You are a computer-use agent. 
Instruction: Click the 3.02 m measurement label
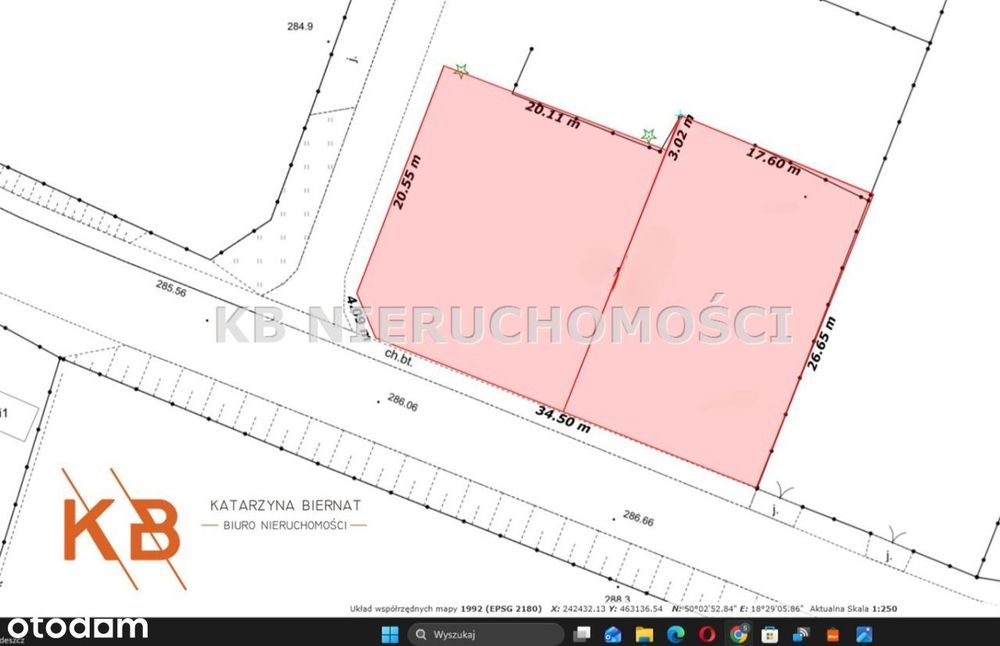(680, 137)
